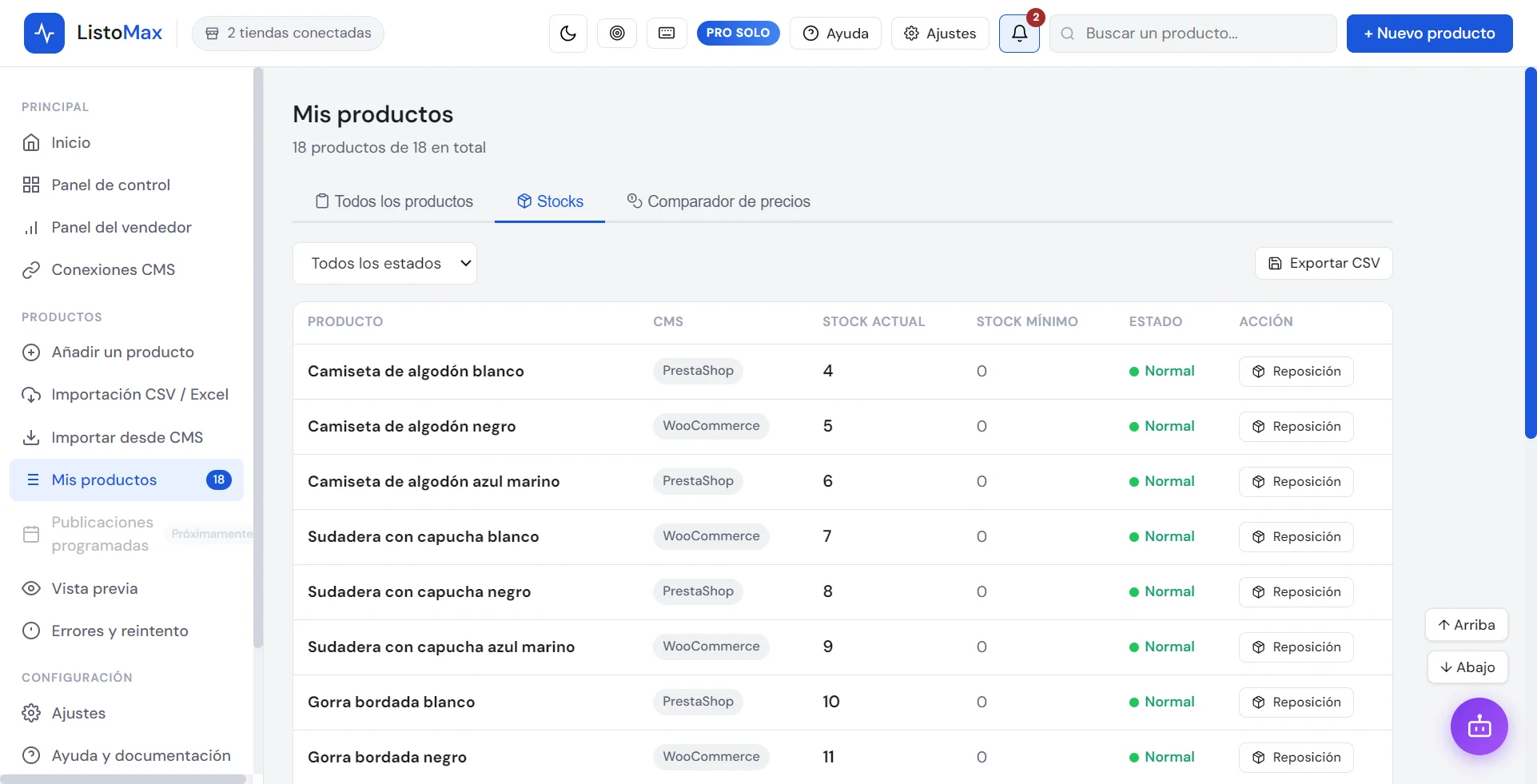Open Panel del vendedor in sidebar

(127, 227)
